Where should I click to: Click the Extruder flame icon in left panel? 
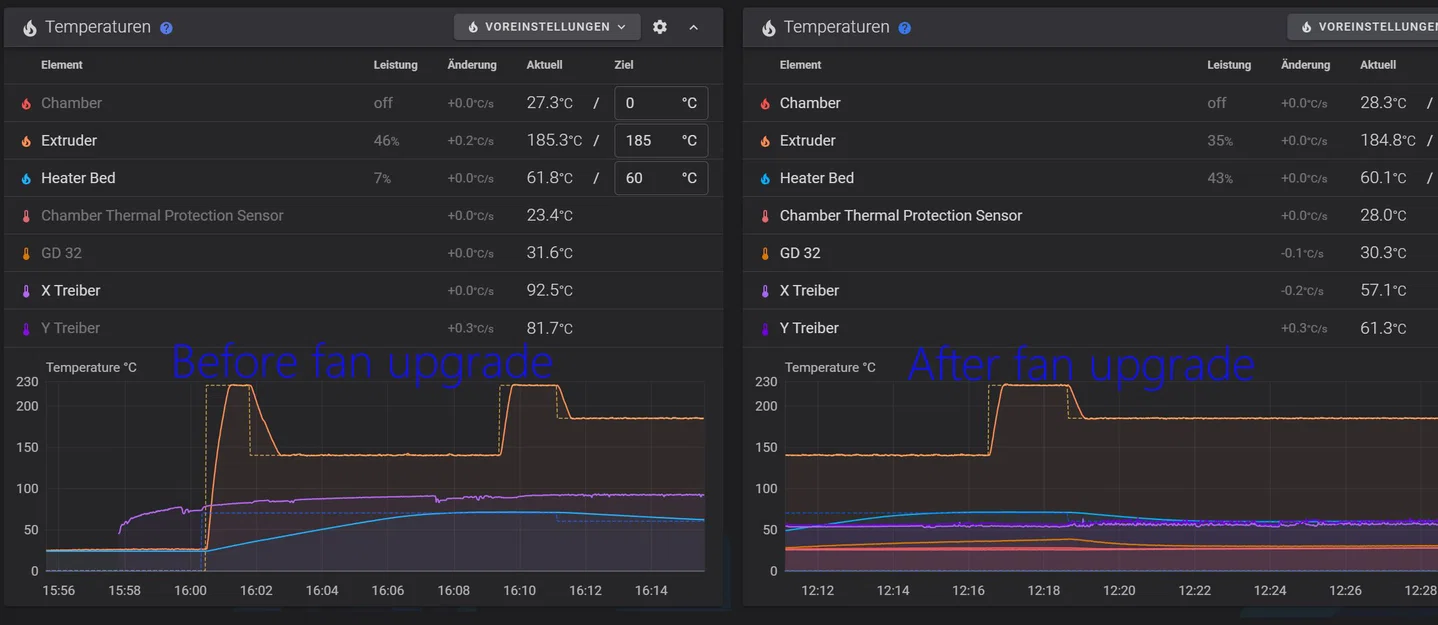[26, 141]
